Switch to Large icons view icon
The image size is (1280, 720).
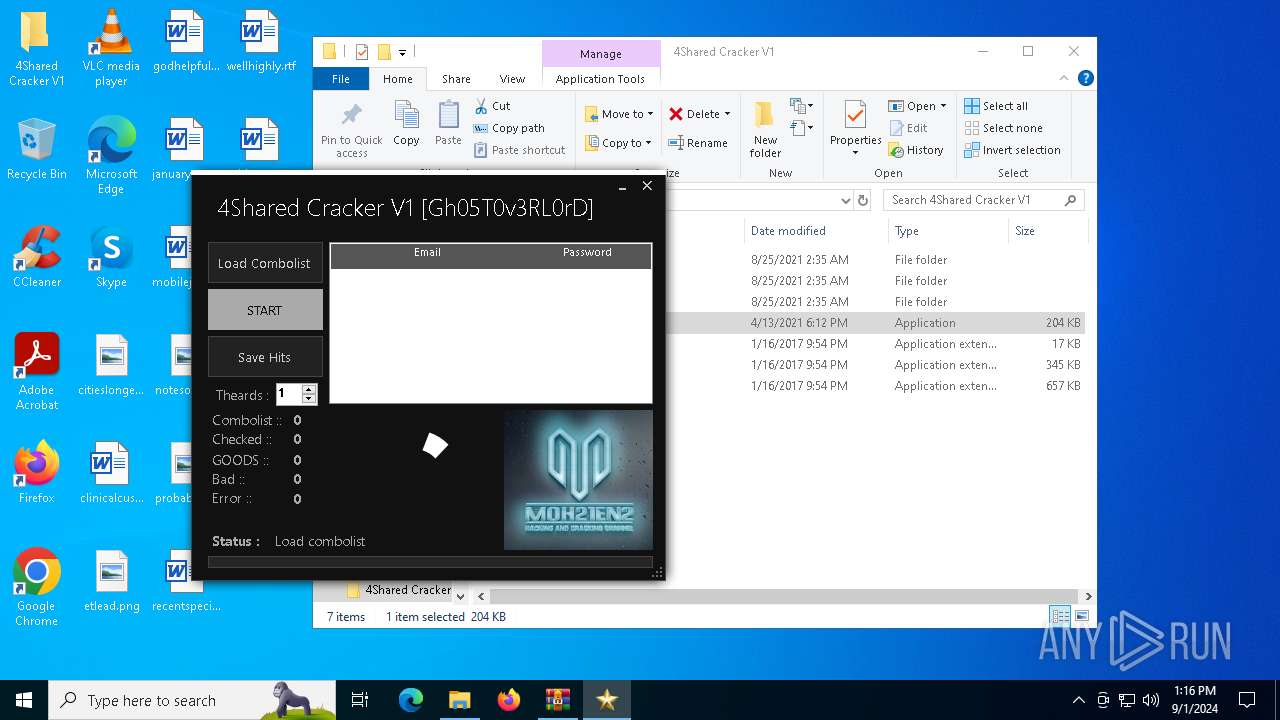1081,616
